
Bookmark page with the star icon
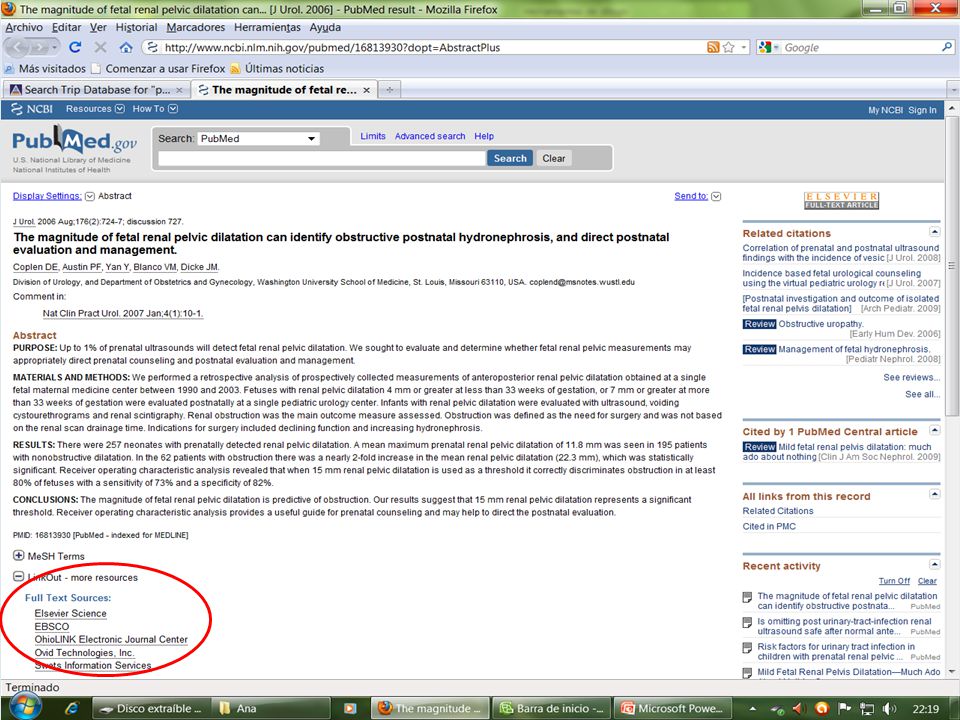(x=729, y=47)
